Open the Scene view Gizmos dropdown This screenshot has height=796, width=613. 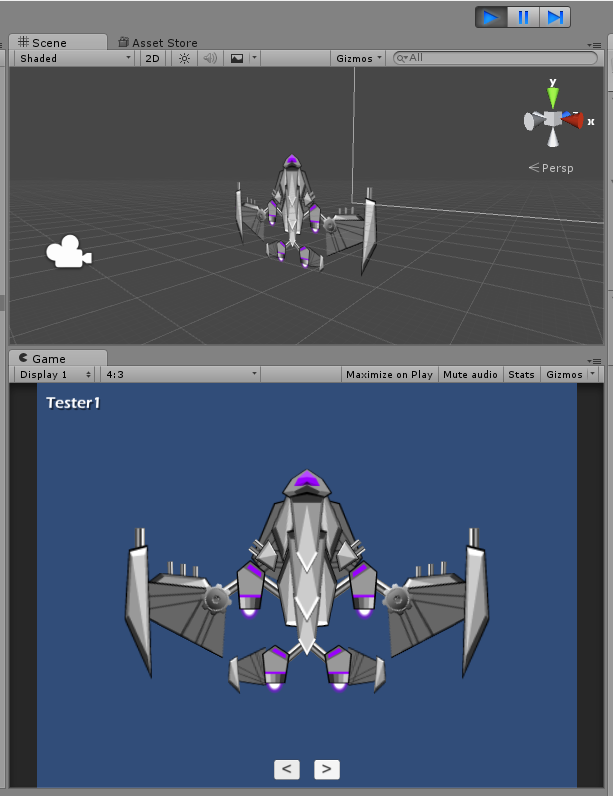coord(358,58)
